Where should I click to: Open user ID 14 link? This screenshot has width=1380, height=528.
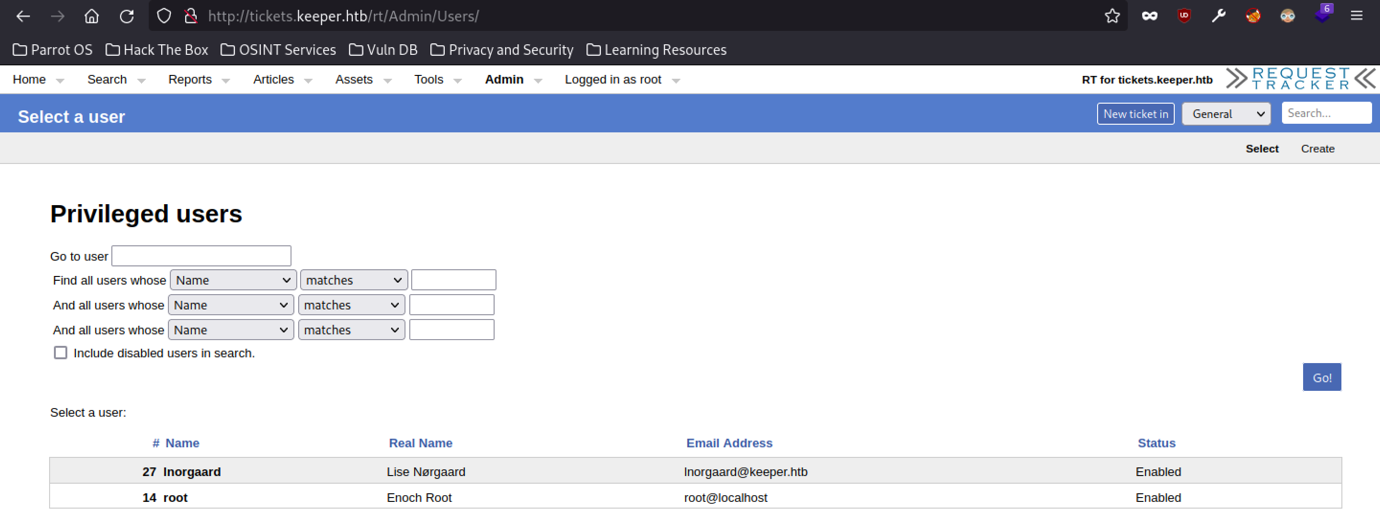[x=149, y=497]
